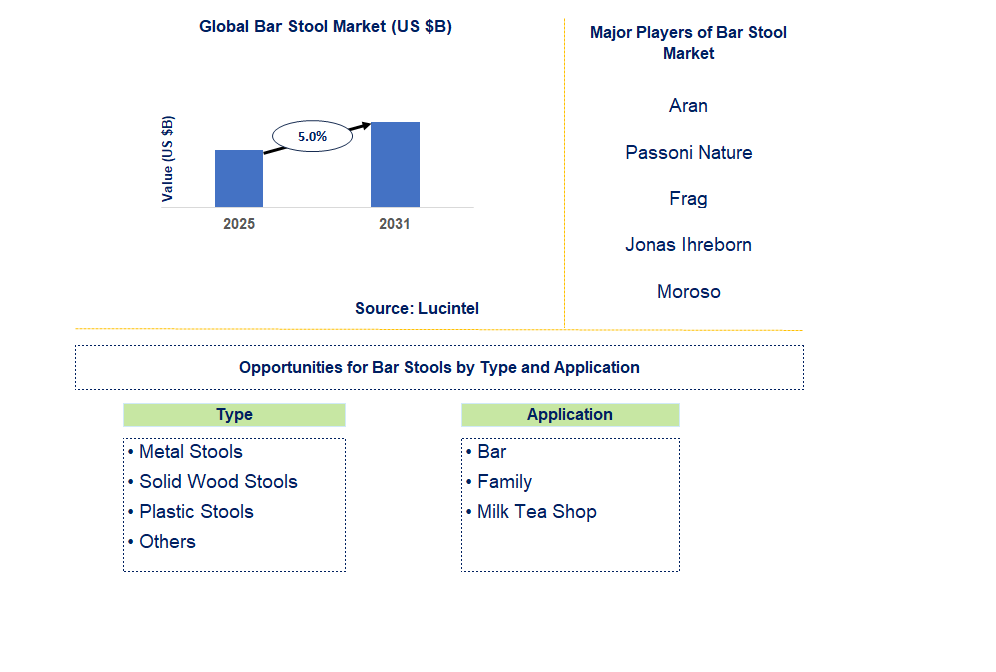The image size is (996, 672).
Task: Select the 'Bar' application item
Action: [x=486, y=452]
